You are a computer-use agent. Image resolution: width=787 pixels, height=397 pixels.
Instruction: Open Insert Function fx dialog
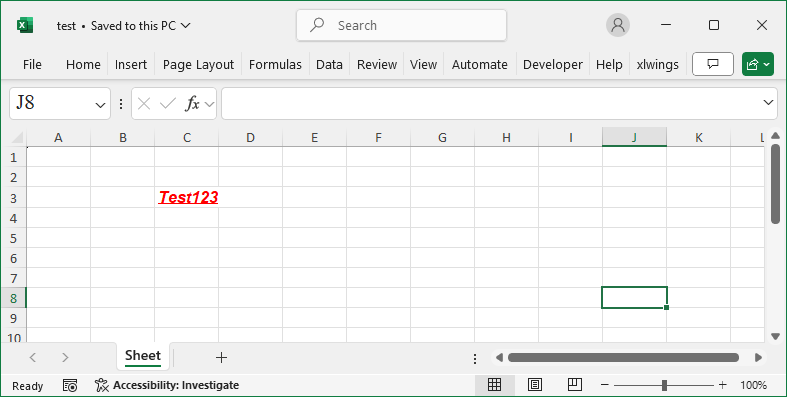pos(193,104)
